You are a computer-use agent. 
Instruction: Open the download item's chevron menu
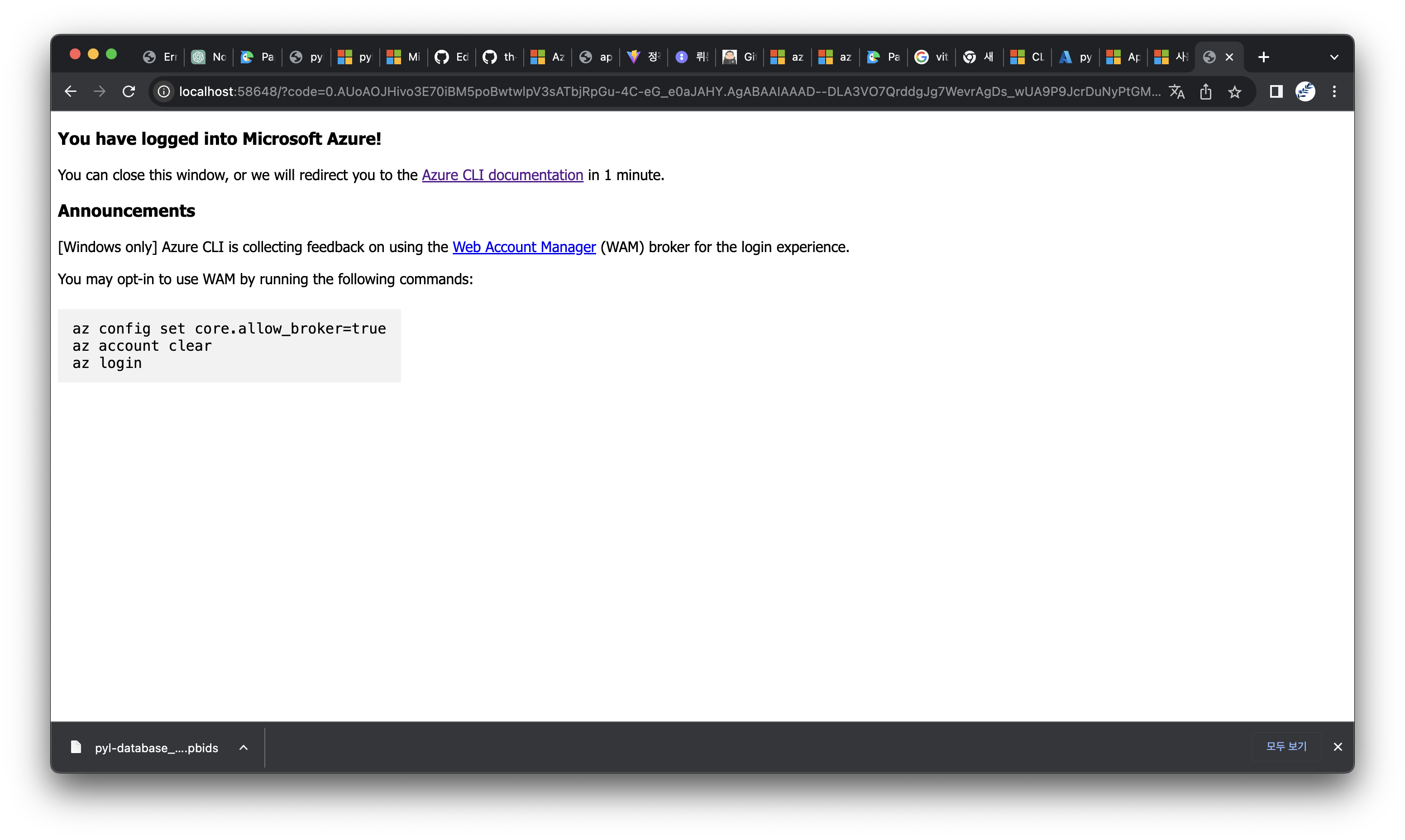243,747
